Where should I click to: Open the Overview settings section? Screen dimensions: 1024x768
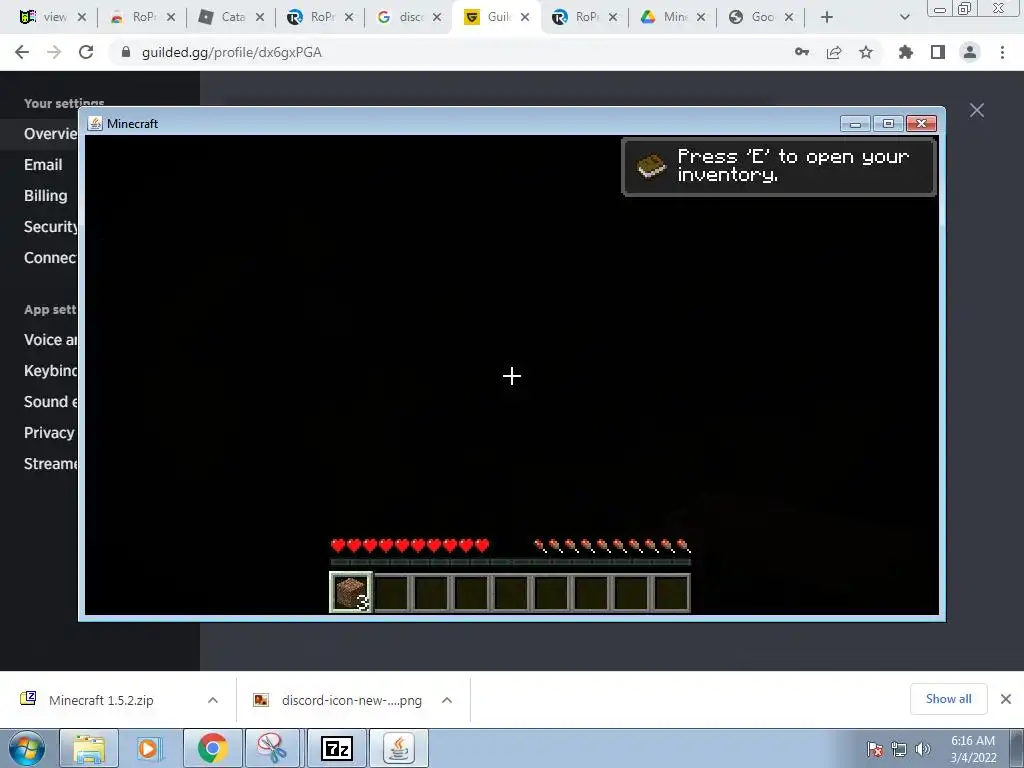[51, 134]
